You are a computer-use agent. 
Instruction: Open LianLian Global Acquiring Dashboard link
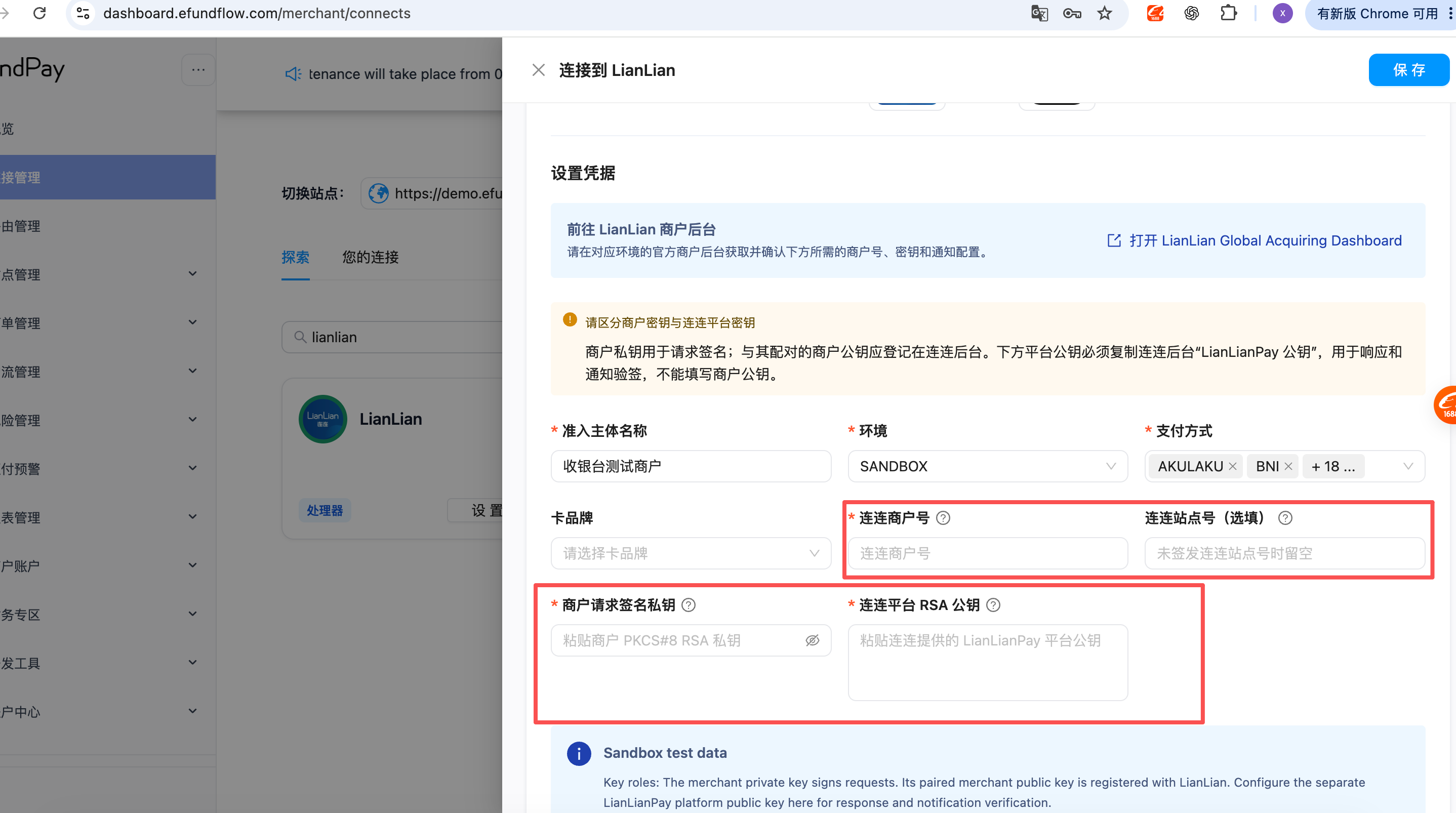coord(1265,240)
